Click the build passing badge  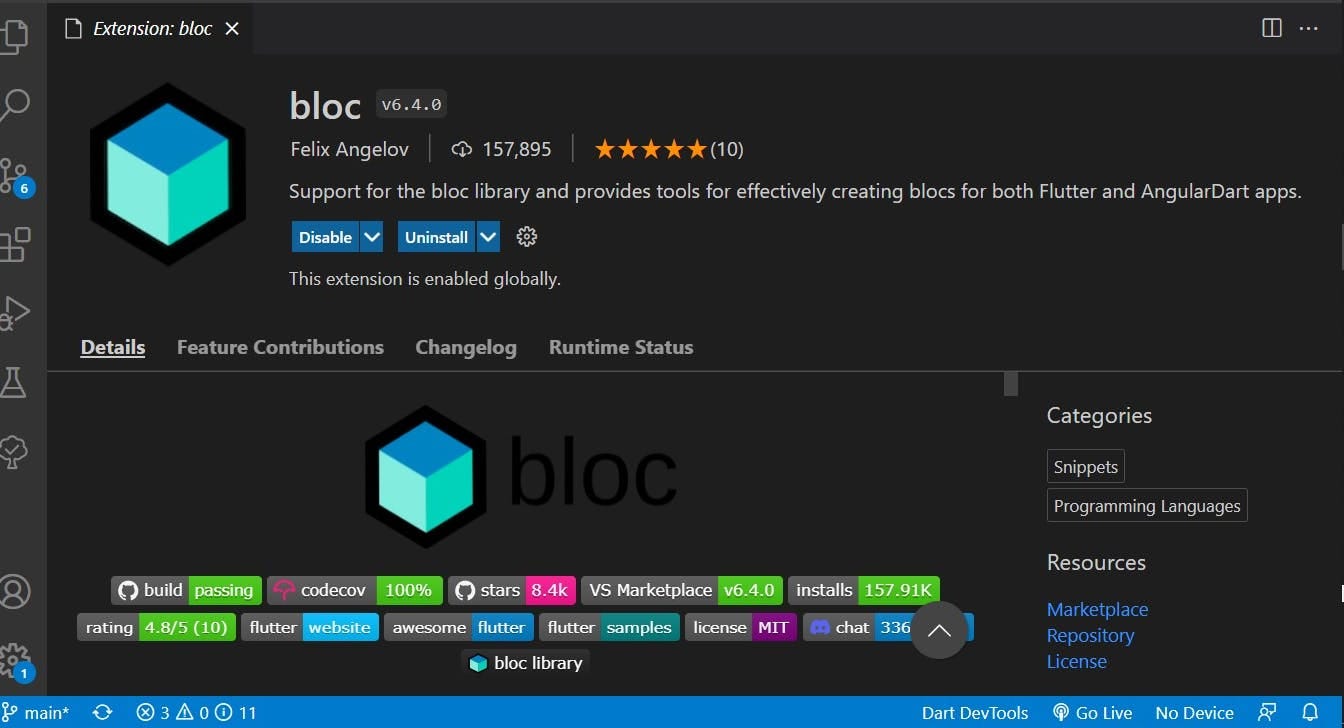(x=186, y=590)
